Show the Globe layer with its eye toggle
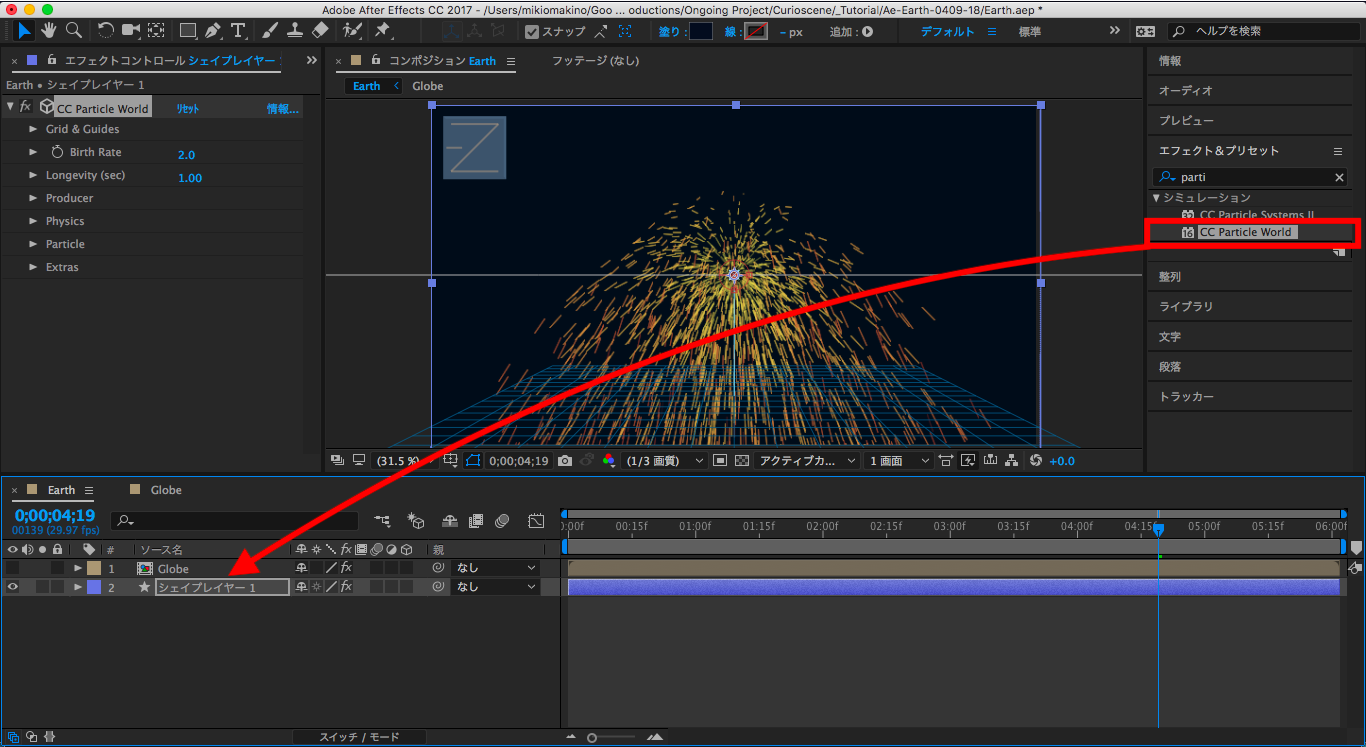Viewport: 1366px width, 747px height. click(12, 568)
